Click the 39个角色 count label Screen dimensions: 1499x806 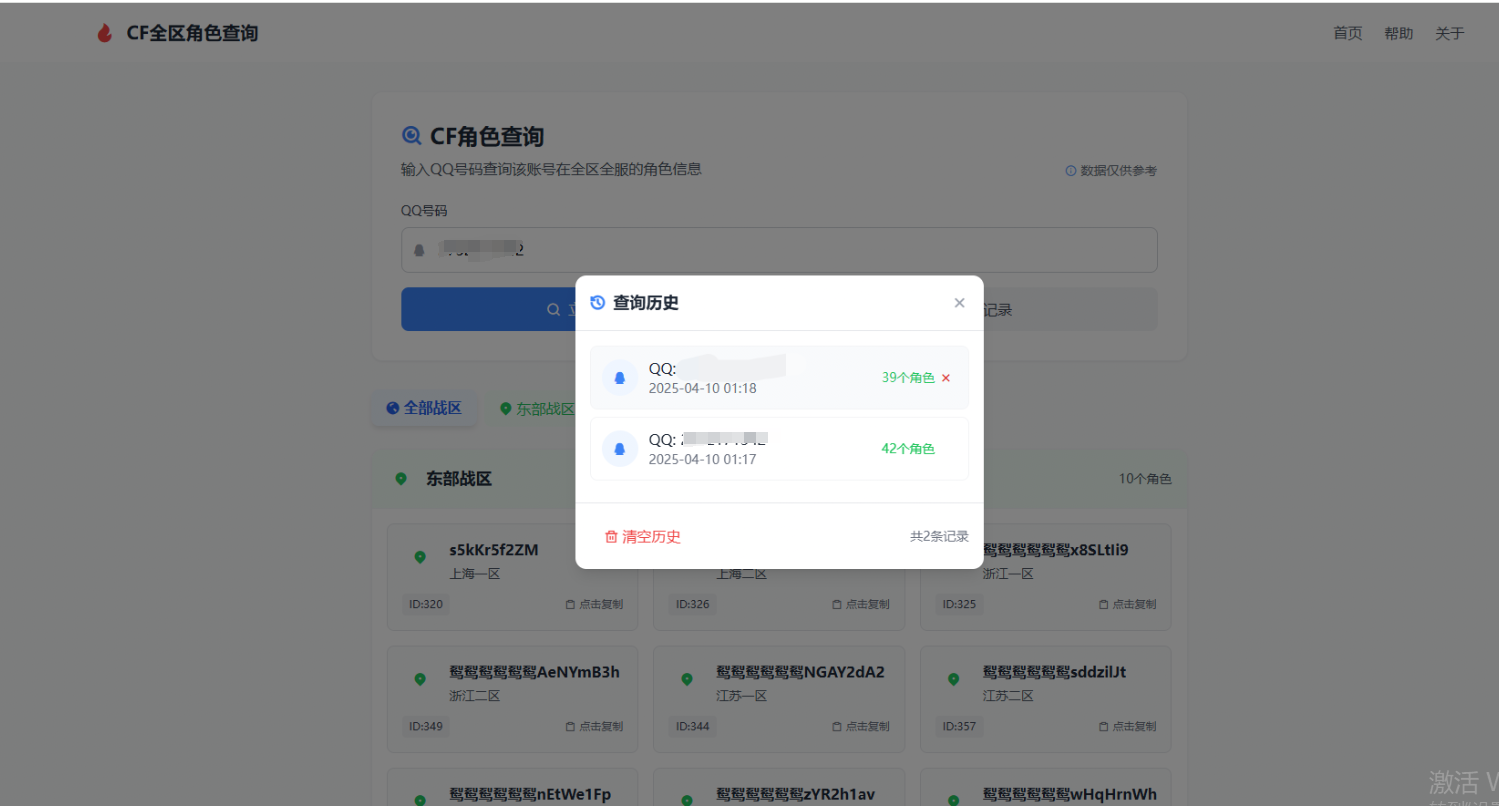click(x=908, y=378)
